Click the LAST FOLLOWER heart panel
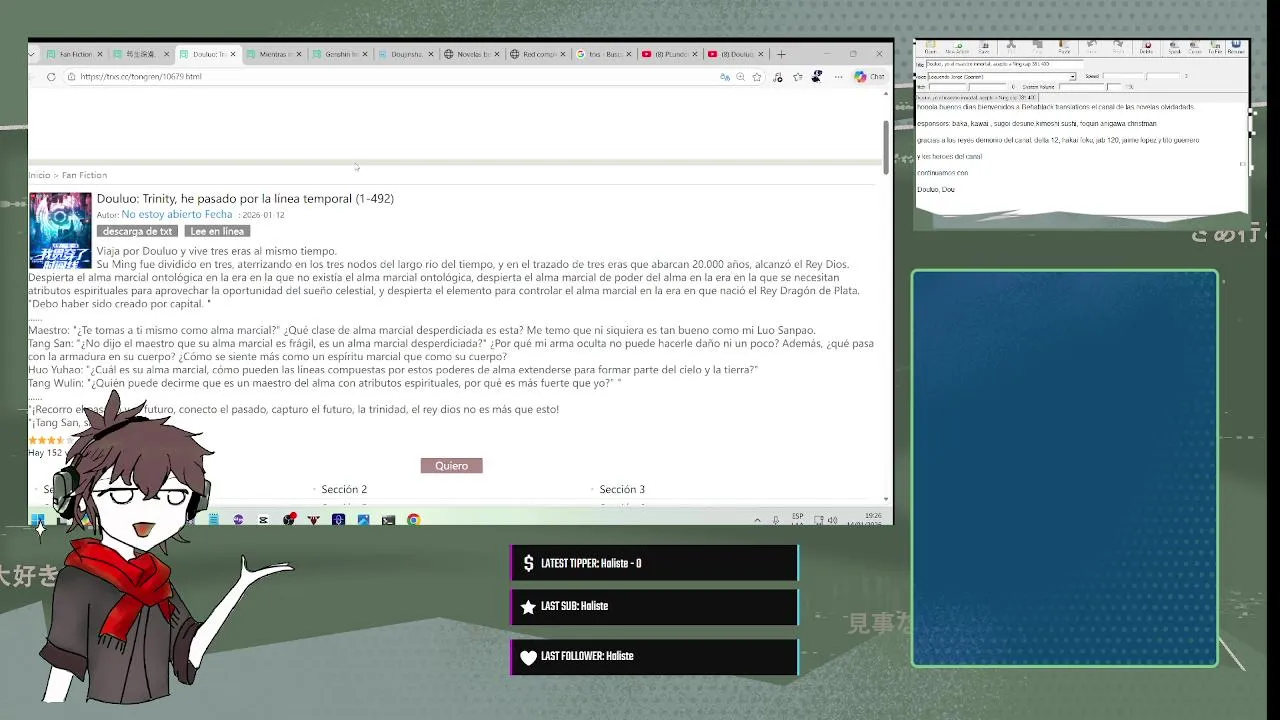This screenshot has width=1280, height=720. pyautogui.click(x=654, y=656)
